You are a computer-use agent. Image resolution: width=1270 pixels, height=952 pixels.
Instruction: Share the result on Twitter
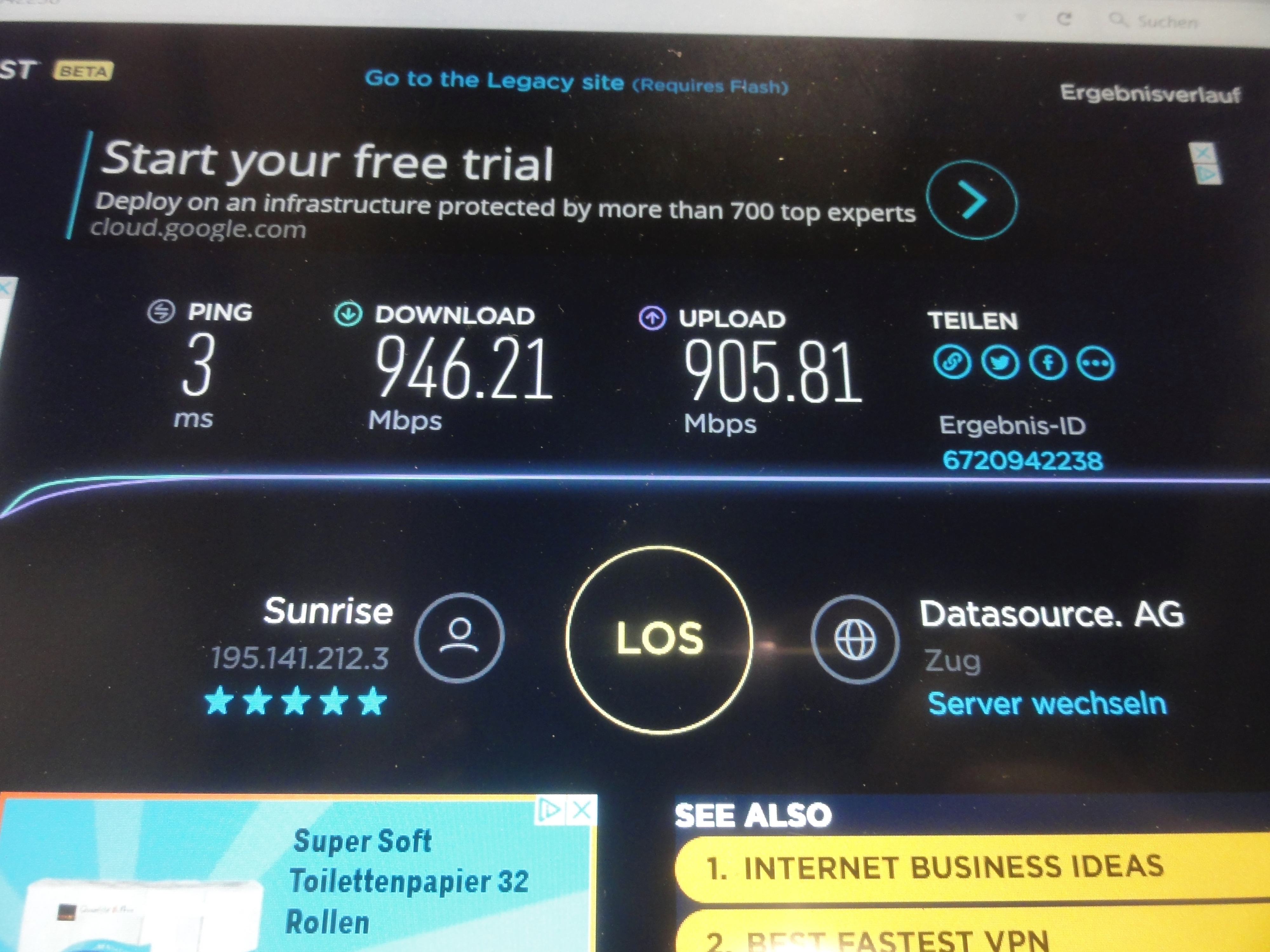click(x=1000, y=363)
